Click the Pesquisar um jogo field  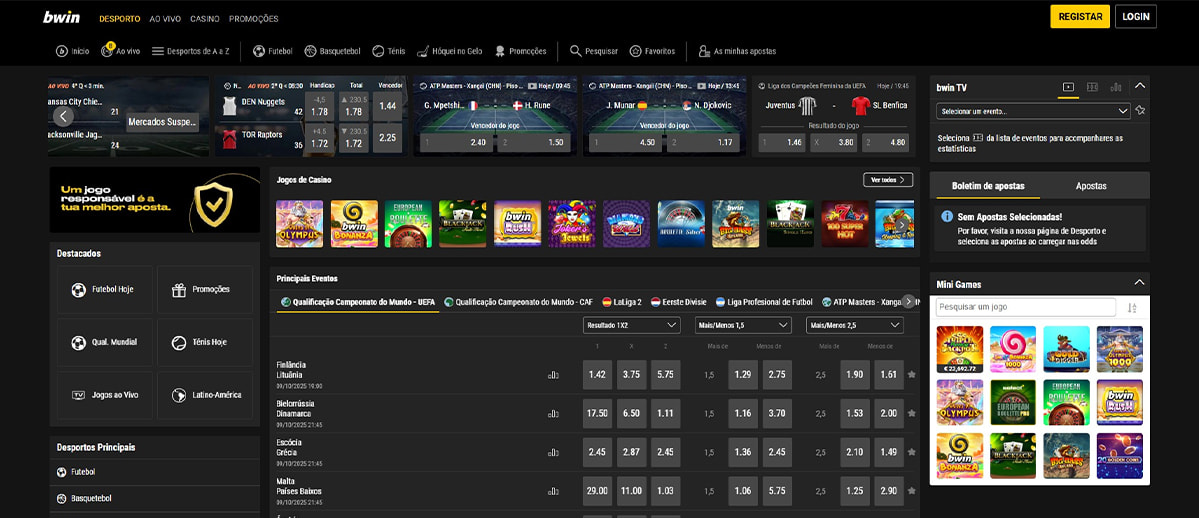[1025, 308]
